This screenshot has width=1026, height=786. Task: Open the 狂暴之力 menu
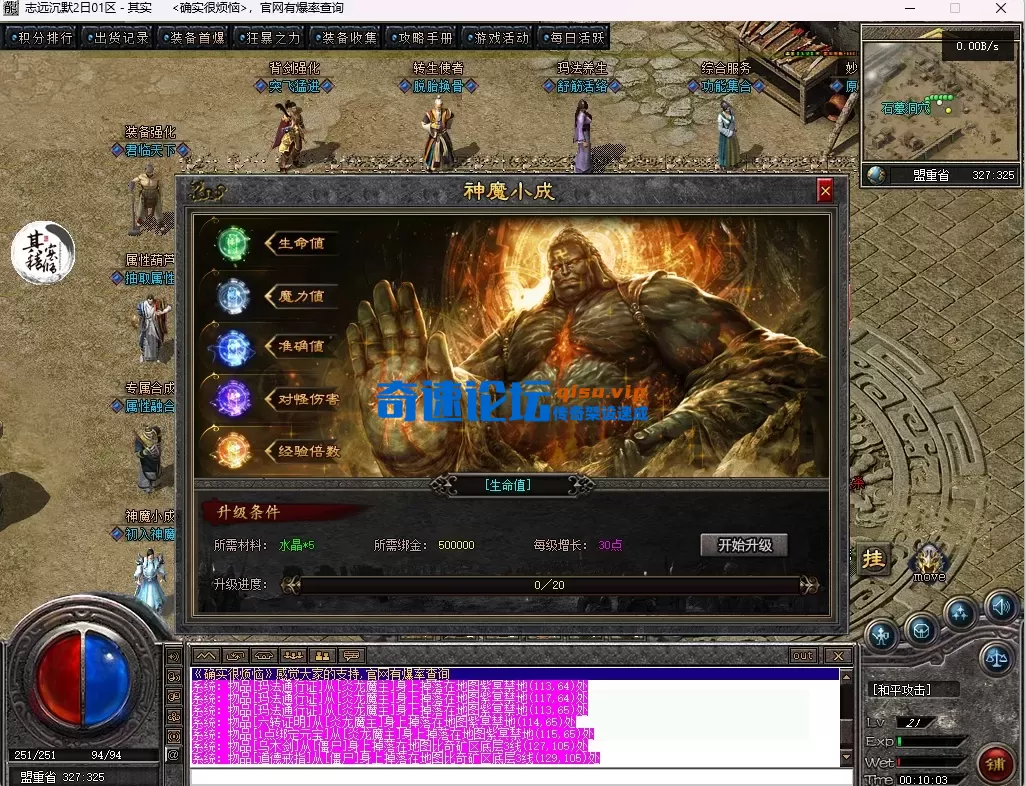pyautogui.click(x=269, y=38)
